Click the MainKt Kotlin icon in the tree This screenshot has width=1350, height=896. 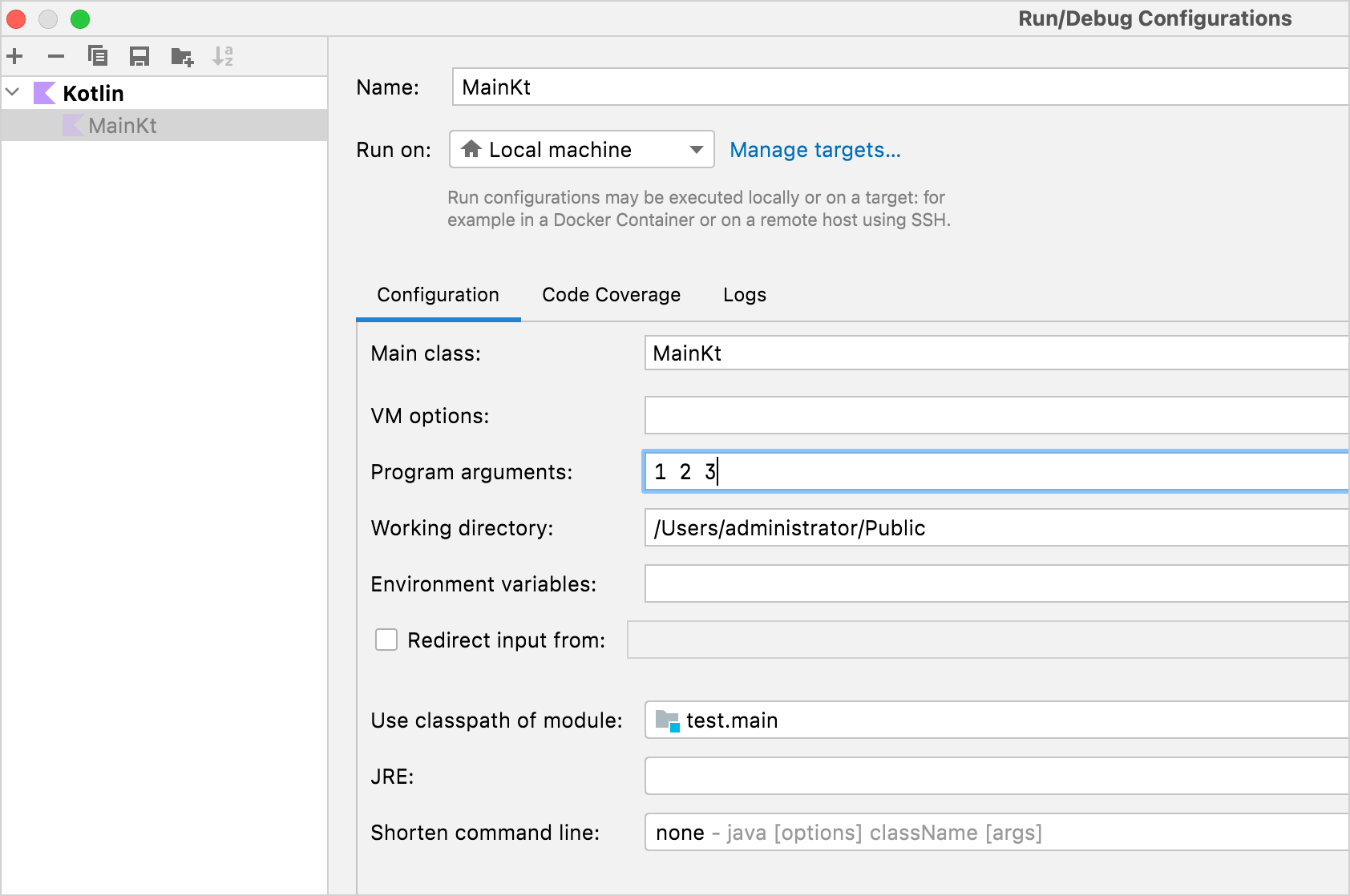point(73,125)
